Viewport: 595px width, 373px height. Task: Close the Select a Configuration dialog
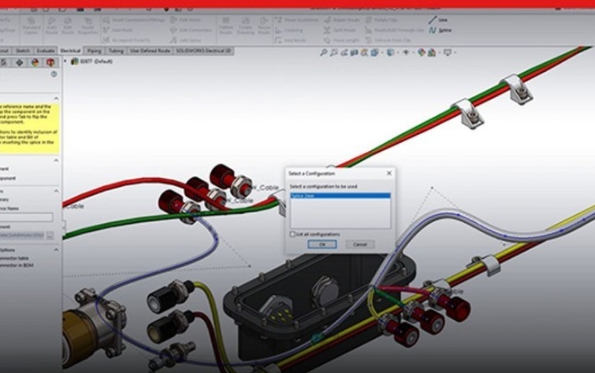click(x=389, y=173)
